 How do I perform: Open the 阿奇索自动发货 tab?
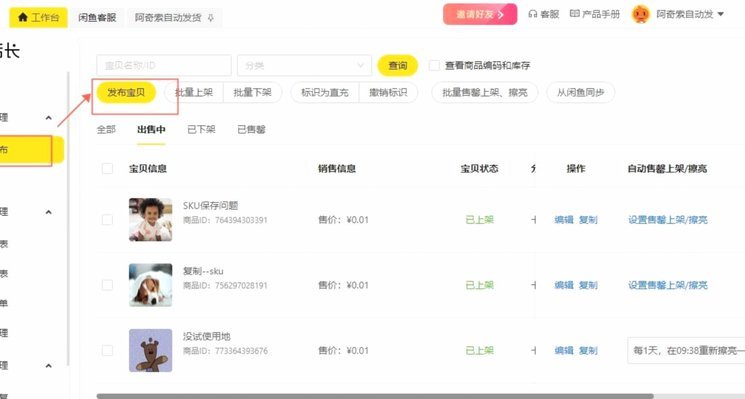168,18
